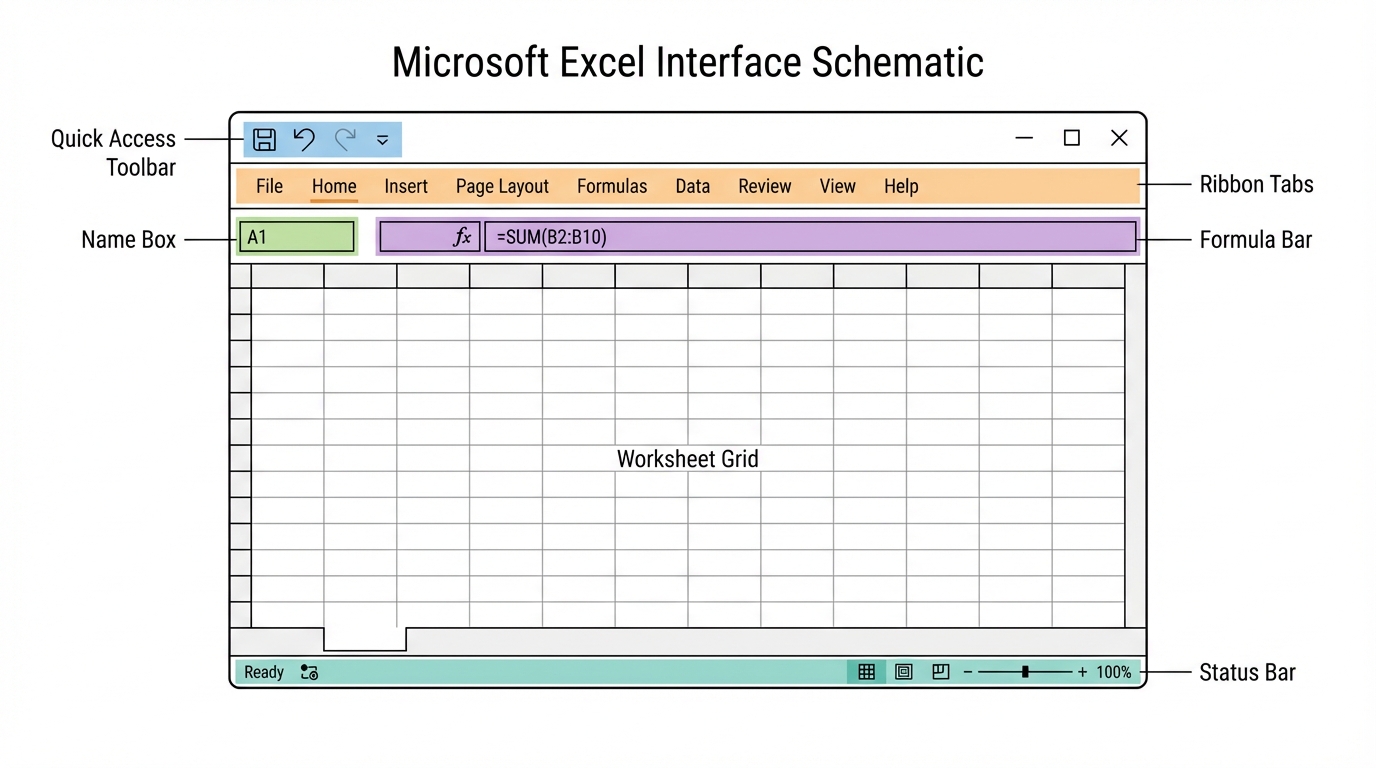Zoom out with the minus icon
This screenshot has width=1376, height=768.
pos(968,673)
